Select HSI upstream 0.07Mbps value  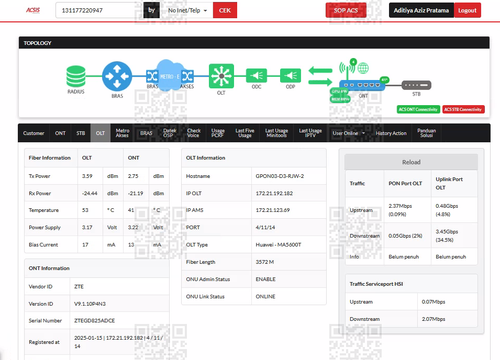click(433, 302)
